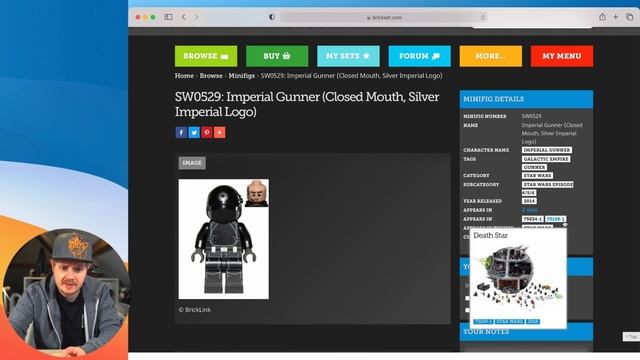
Task: Click the SW0529 minifig number value
Action: (x=531, y=116)
